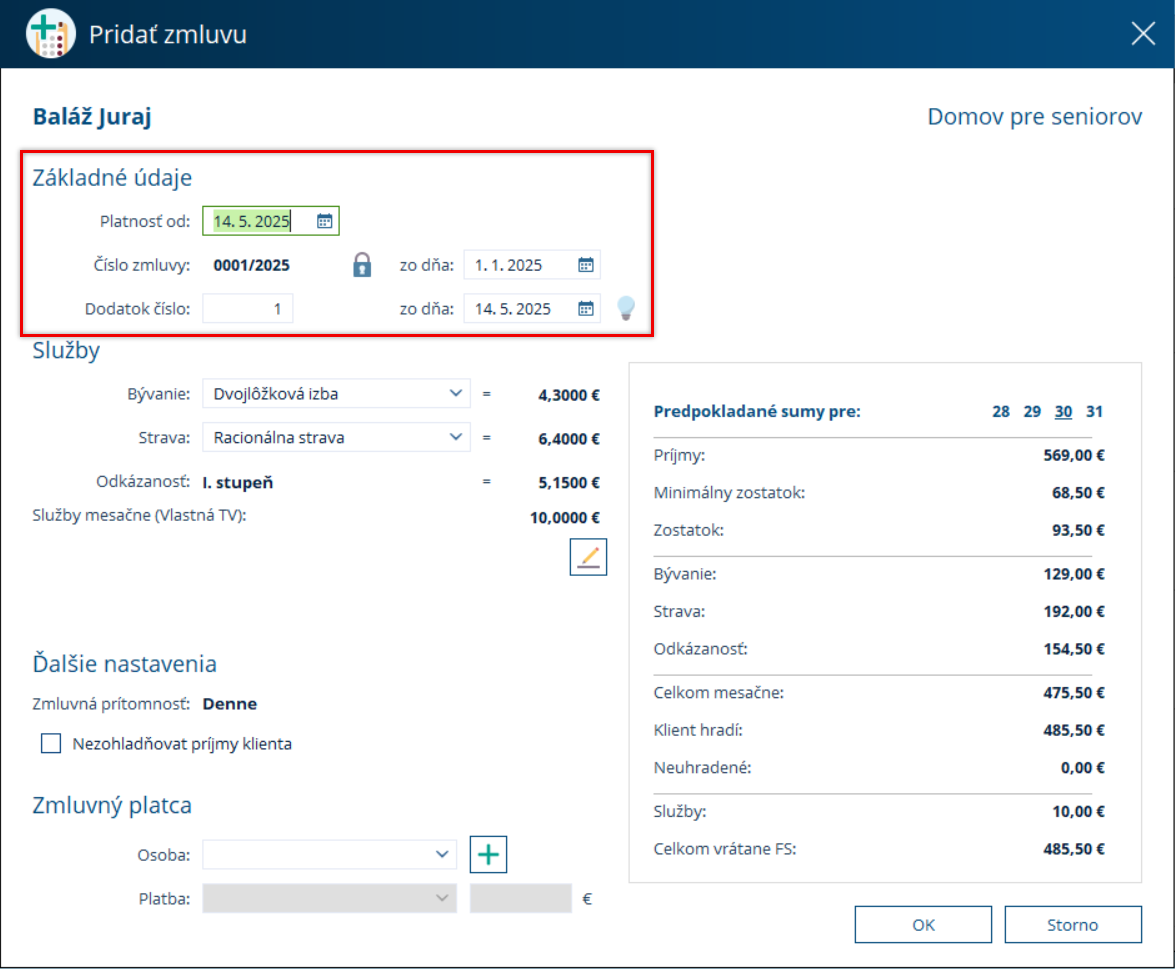
Task: Confirm with the OK button
Action: (x=923, y=925)
